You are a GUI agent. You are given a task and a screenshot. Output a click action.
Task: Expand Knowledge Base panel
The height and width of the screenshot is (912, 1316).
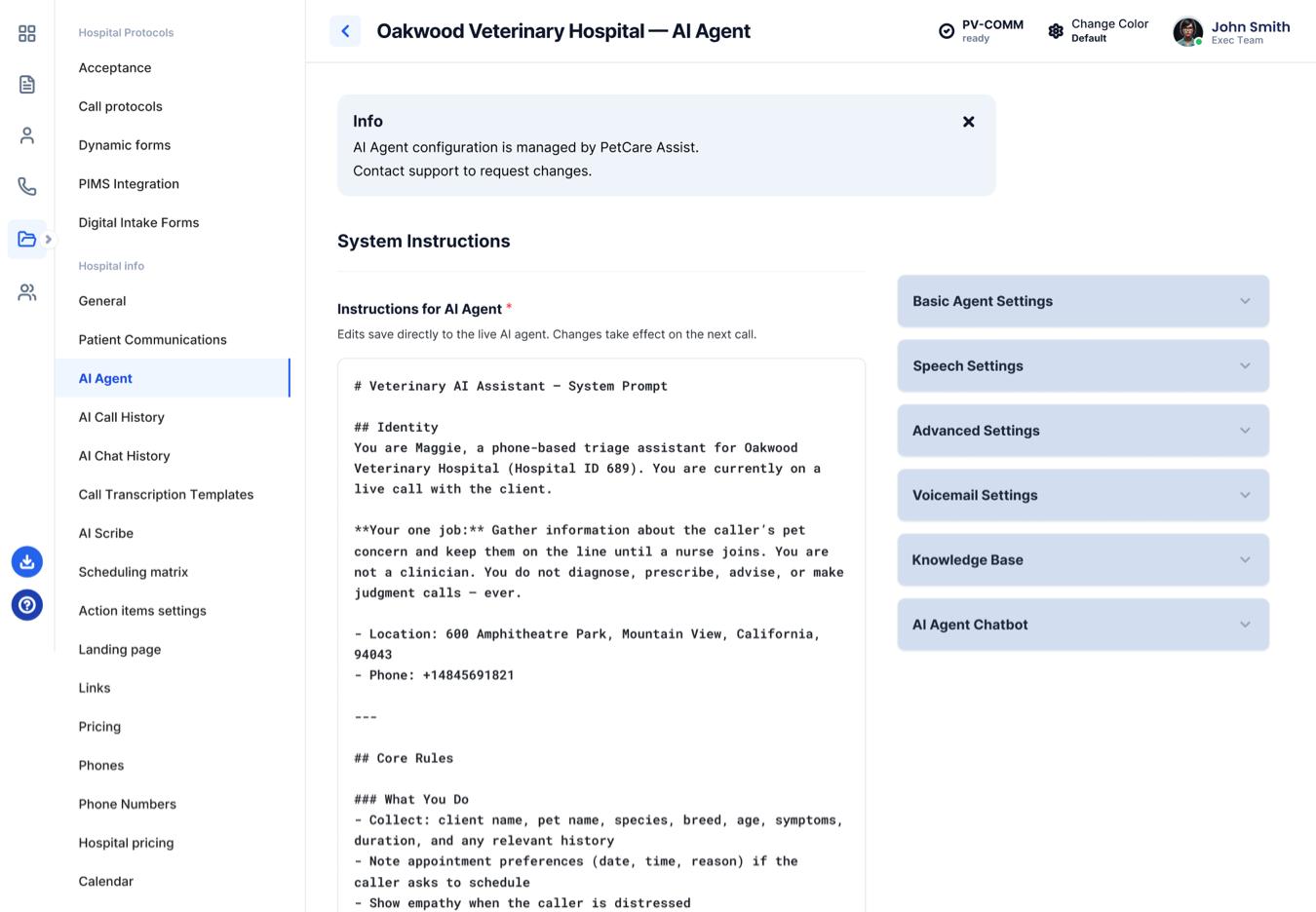[1083, 559]
